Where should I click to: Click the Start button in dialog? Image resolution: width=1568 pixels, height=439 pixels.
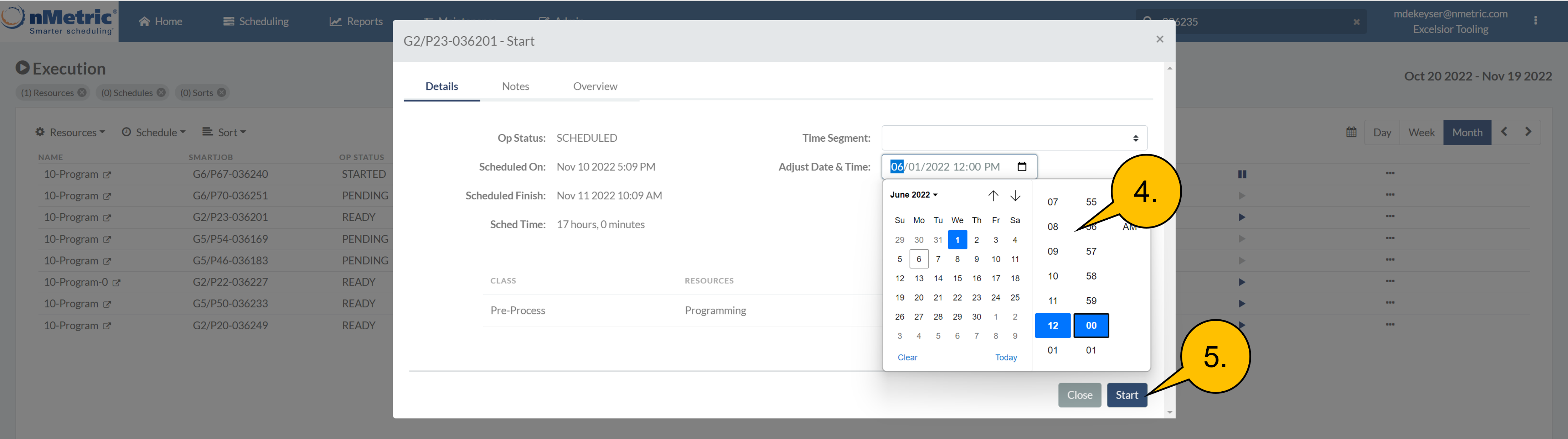tap(1126, 394)
